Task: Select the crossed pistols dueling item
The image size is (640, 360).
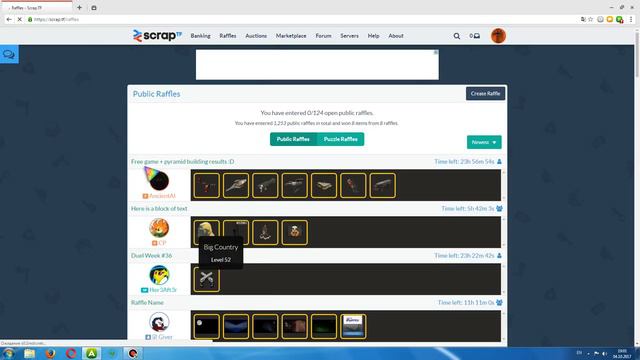Action: point(207,279)
